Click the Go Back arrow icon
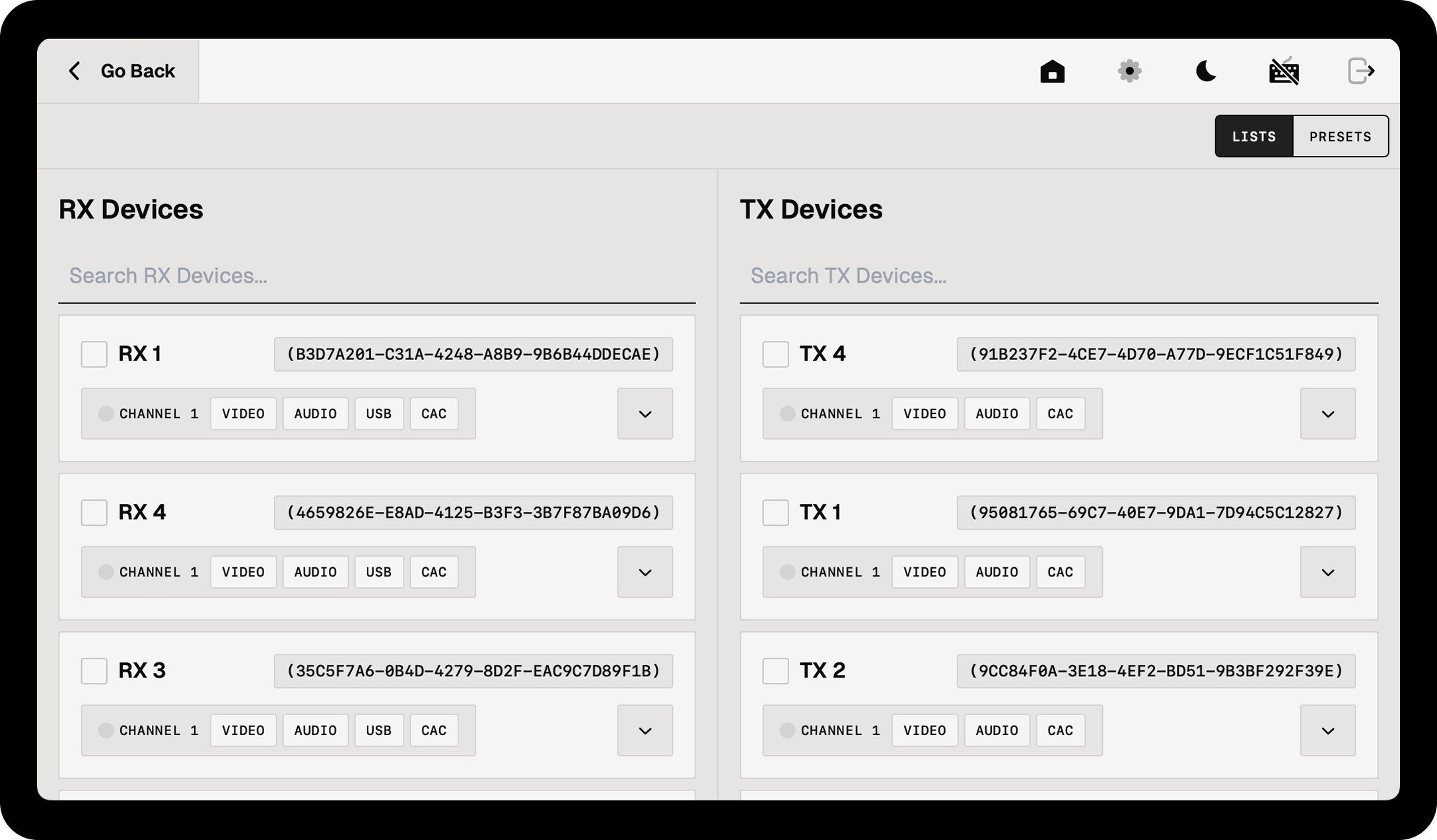The image size is (1437, 840). [x=75, y=71]
